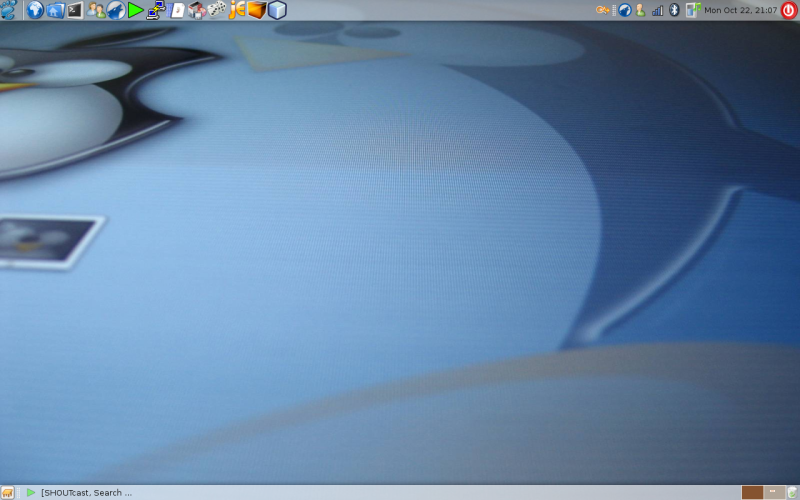Screen dimensions: 800x500
Task: Launch the dice games icon
Action: point(216,10)
